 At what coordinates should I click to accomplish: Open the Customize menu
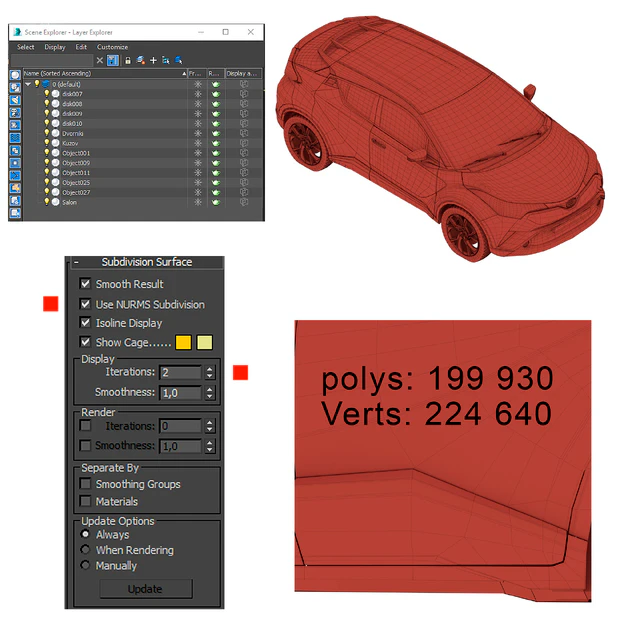pos(112,47)
